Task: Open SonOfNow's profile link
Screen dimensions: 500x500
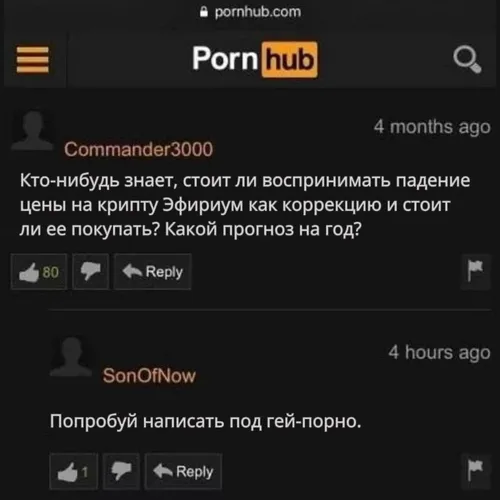Action: [149, 376]
